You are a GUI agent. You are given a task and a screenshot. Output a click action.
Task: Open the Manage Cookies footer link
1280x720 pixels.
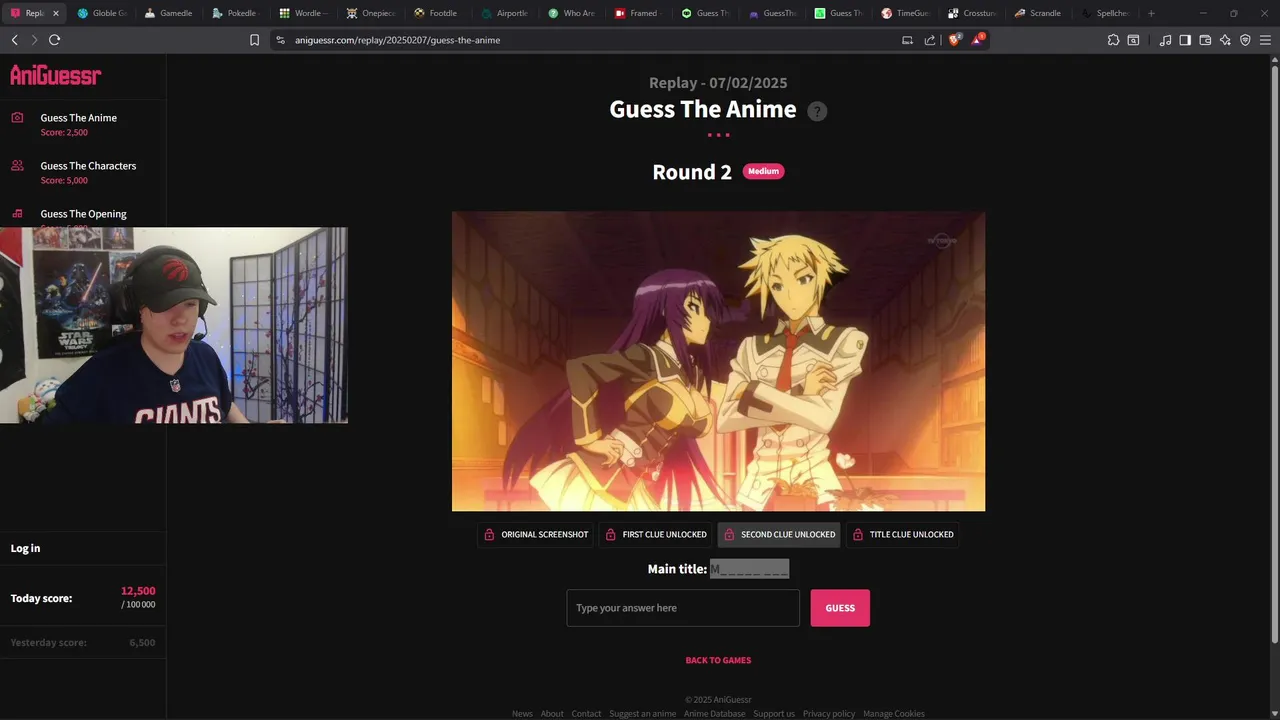(894, 713)
